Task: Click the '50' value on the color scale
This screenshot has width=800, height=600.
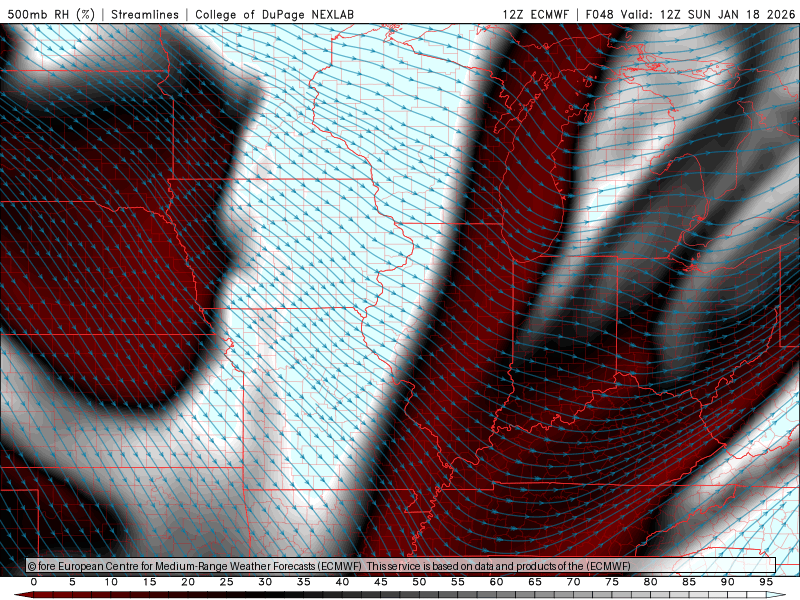Action: 419,582
